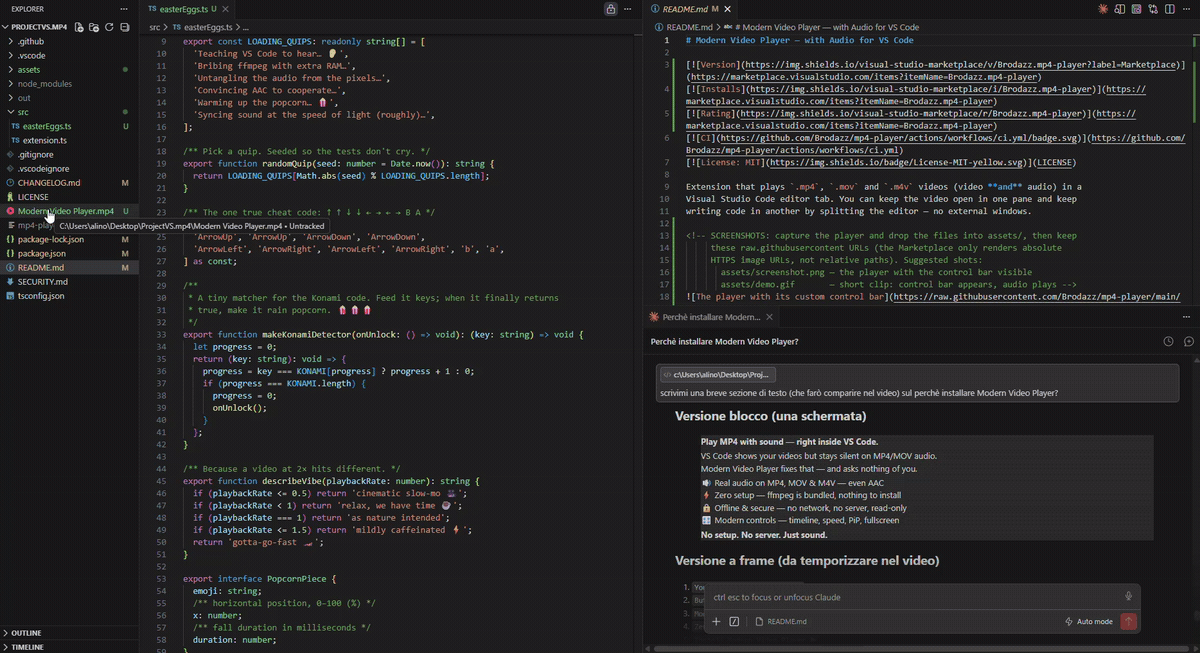This screenshot has height=653, width=1200.
Task: Click src in the easterEggs breadcrumb
Action: tap(155, 27)
